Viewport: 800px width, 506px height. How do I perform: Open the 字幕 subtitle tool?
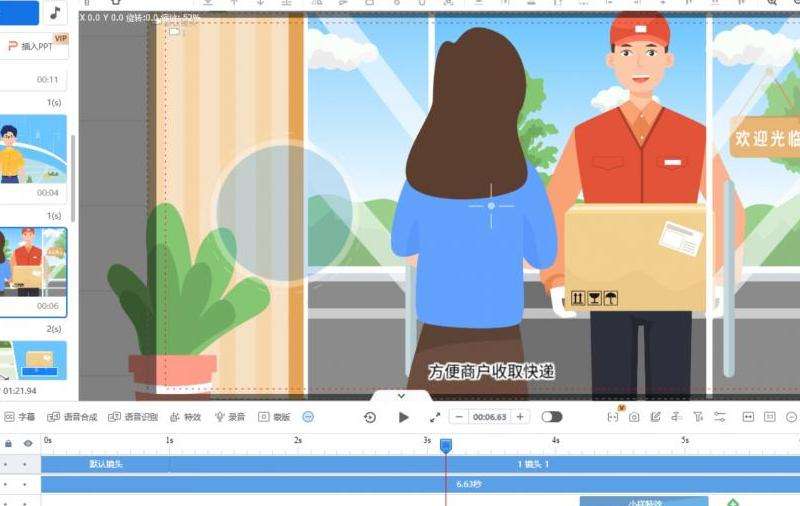click(19, 417)
